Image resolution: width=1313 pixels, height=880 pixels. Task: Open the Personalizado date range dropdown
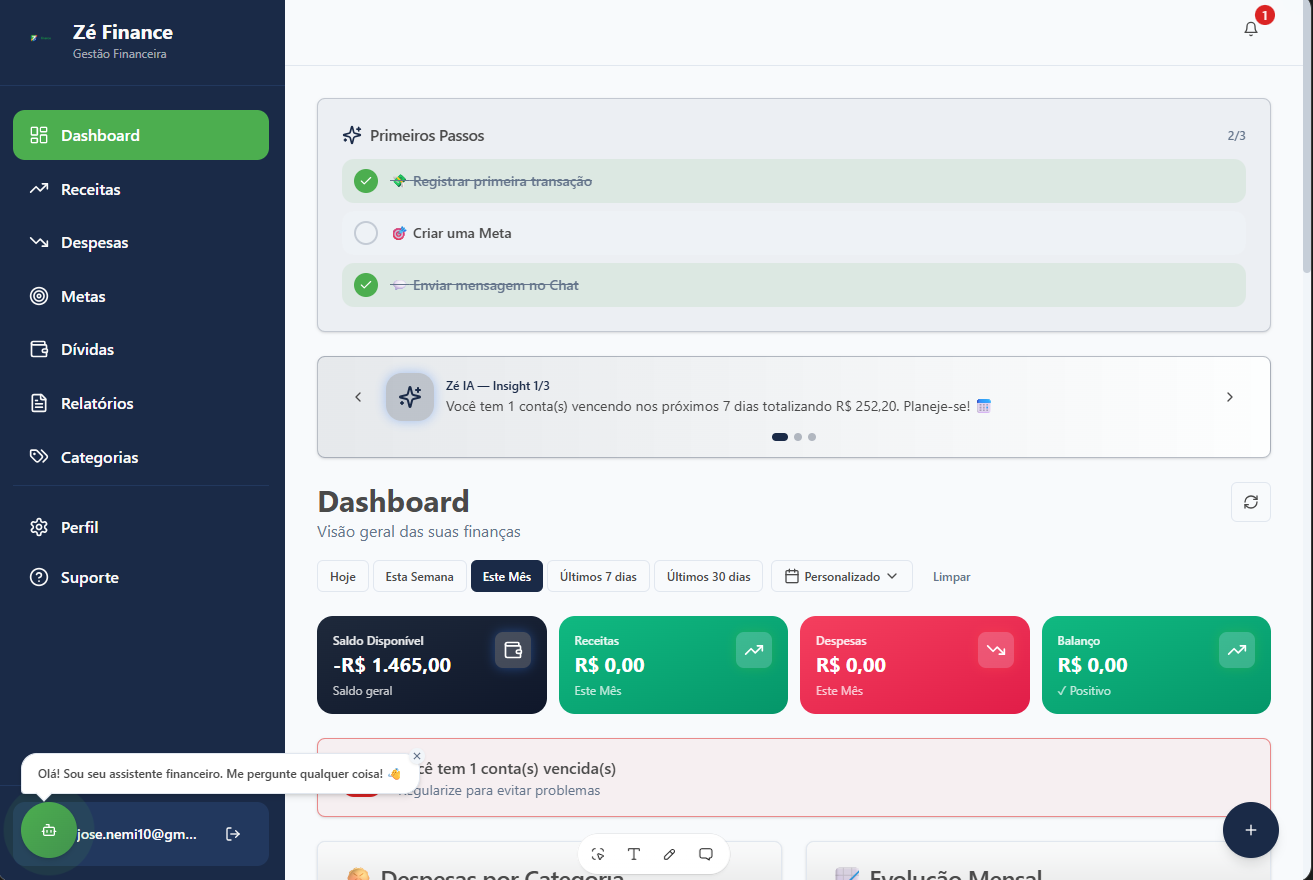[x=842, y=577]
